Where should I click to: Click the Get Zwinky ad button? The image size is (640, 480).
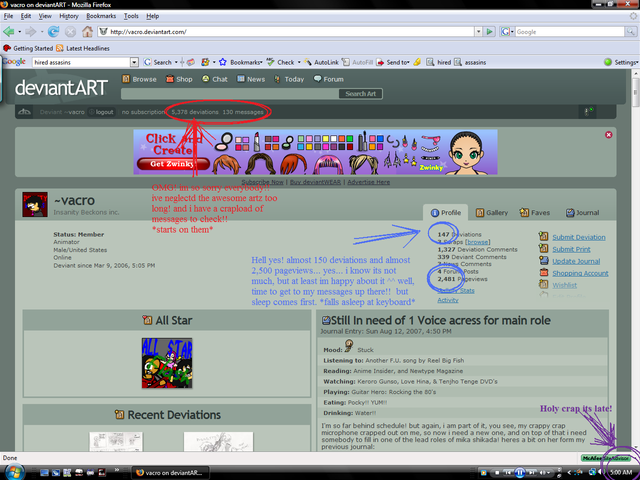click(173, 164)
